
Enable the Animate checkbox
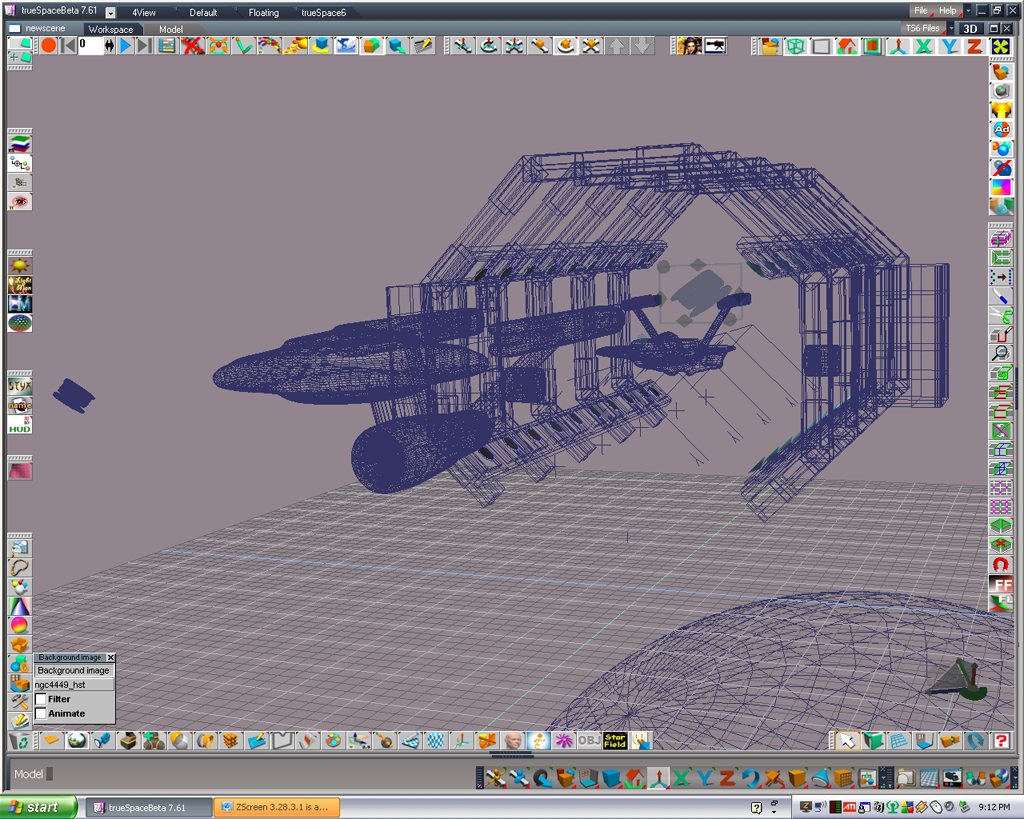coord(41,714)
